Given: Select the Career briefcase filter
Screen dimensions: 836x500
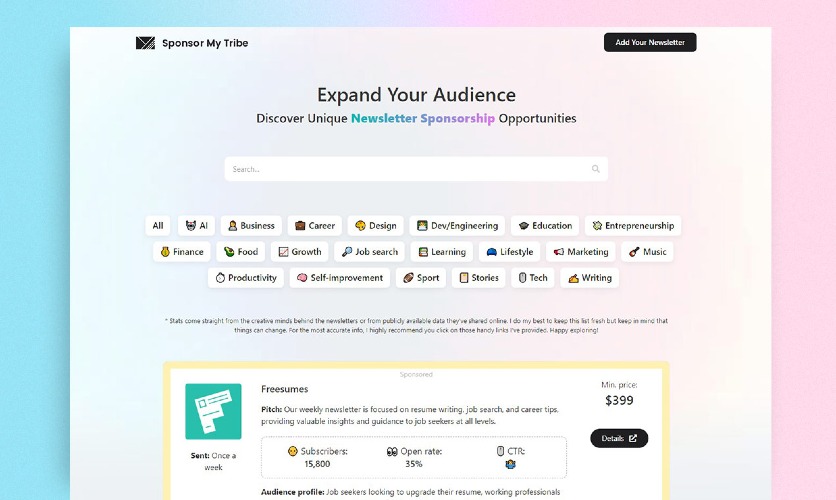Looking at the screenshot, I should [315, 225].
